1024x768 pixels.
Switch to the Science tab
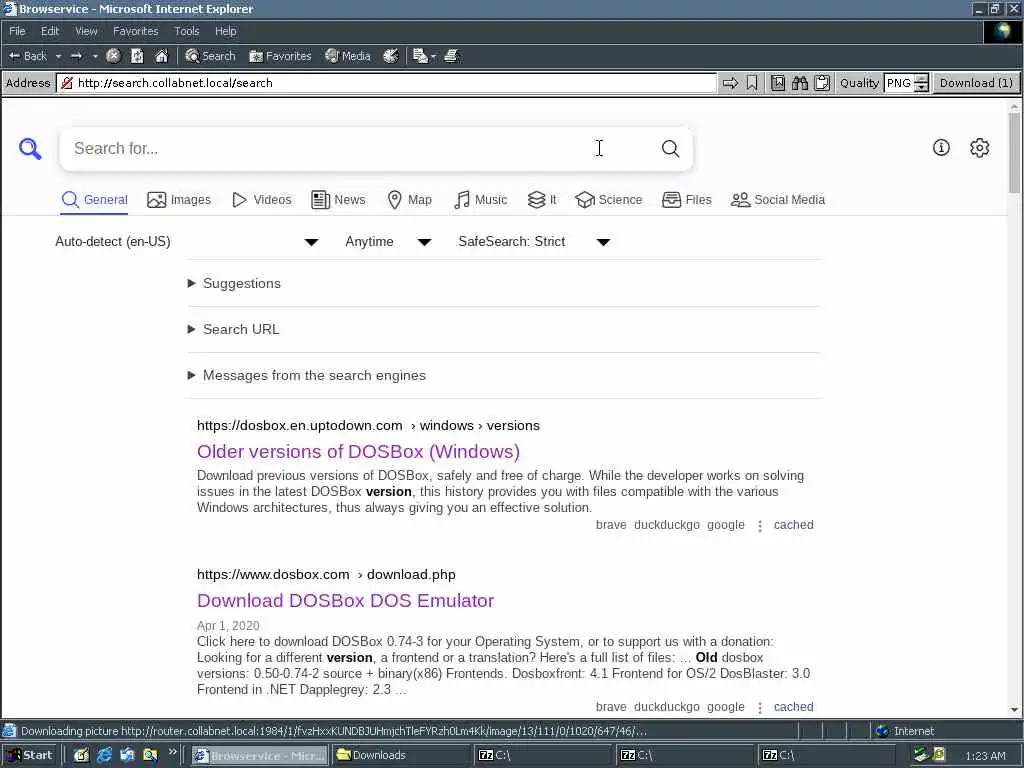click(609, 200)
